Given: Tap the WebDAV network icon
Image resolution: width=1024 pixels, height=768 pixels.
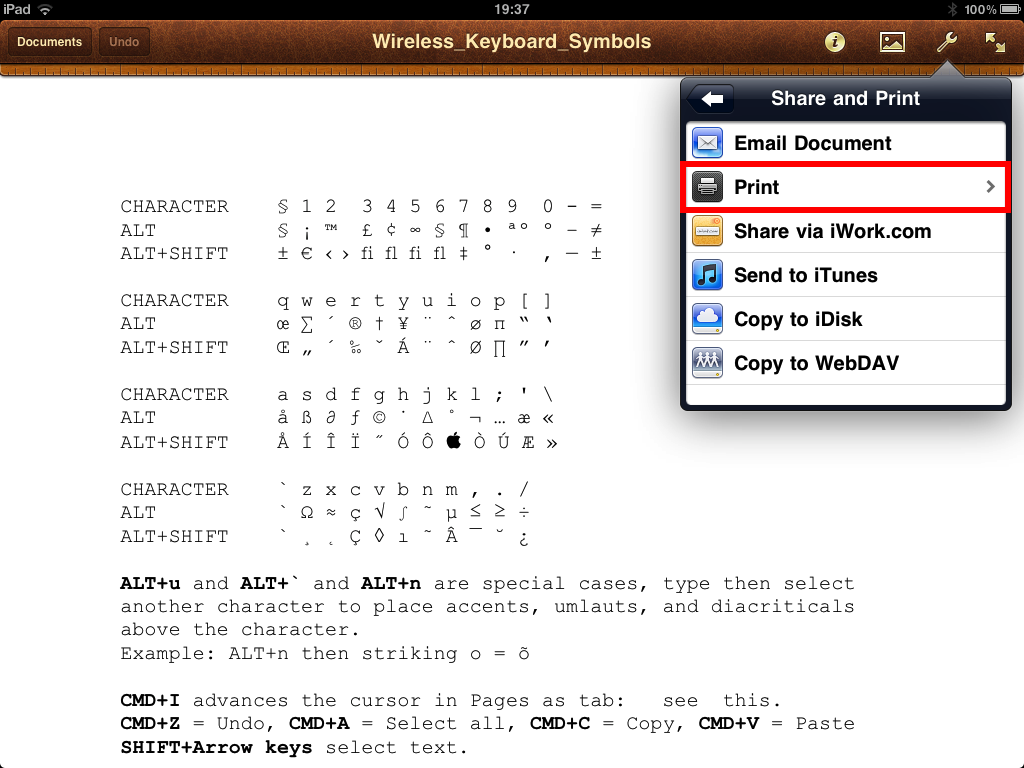Looking at the screenshot, I should click(x=707, y=363).
